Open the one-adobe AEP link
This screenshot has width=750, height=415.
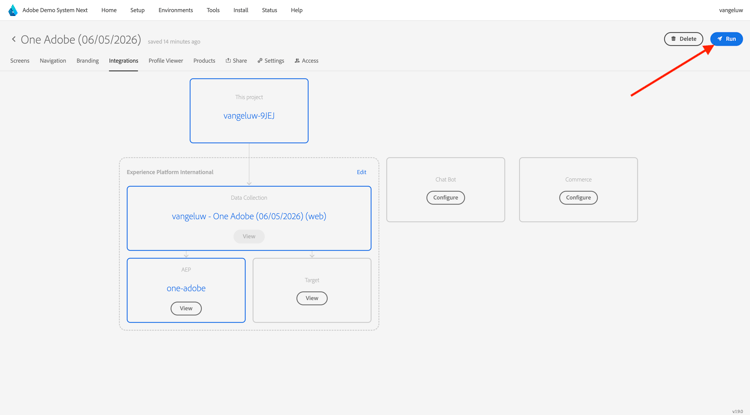186,288
